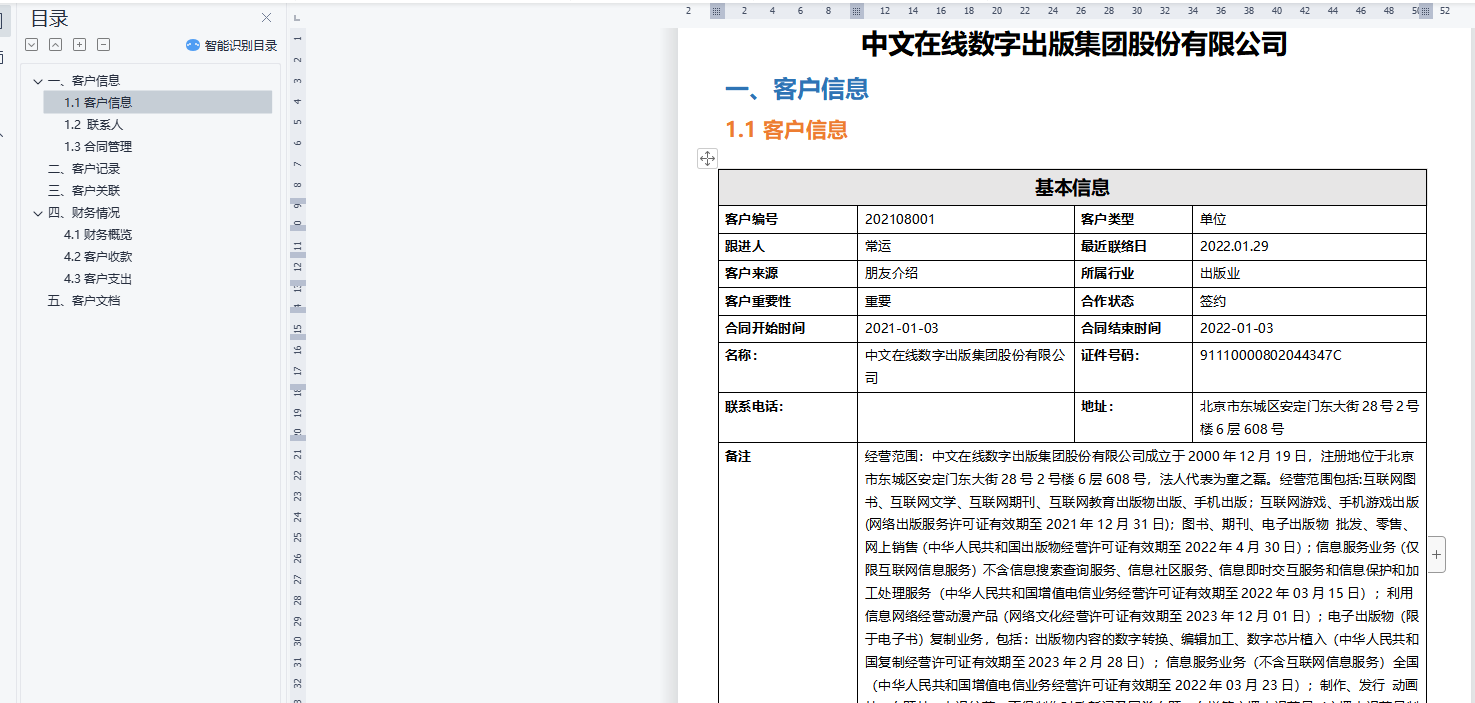Click the right margin marker on horizontal ruler
This screenshot has width=1475, height=703.
tap(1425, 11)
